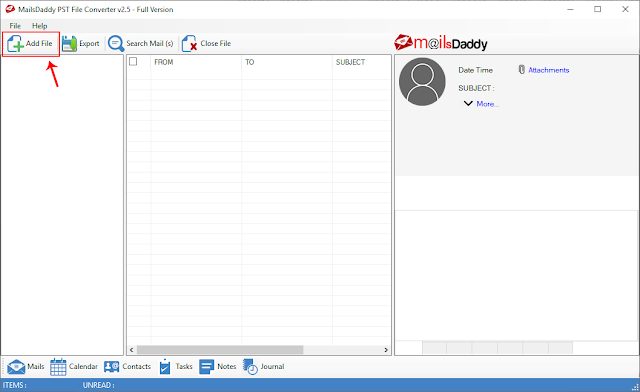
Task: Click the Close File icon
Action: click(189, 43)
